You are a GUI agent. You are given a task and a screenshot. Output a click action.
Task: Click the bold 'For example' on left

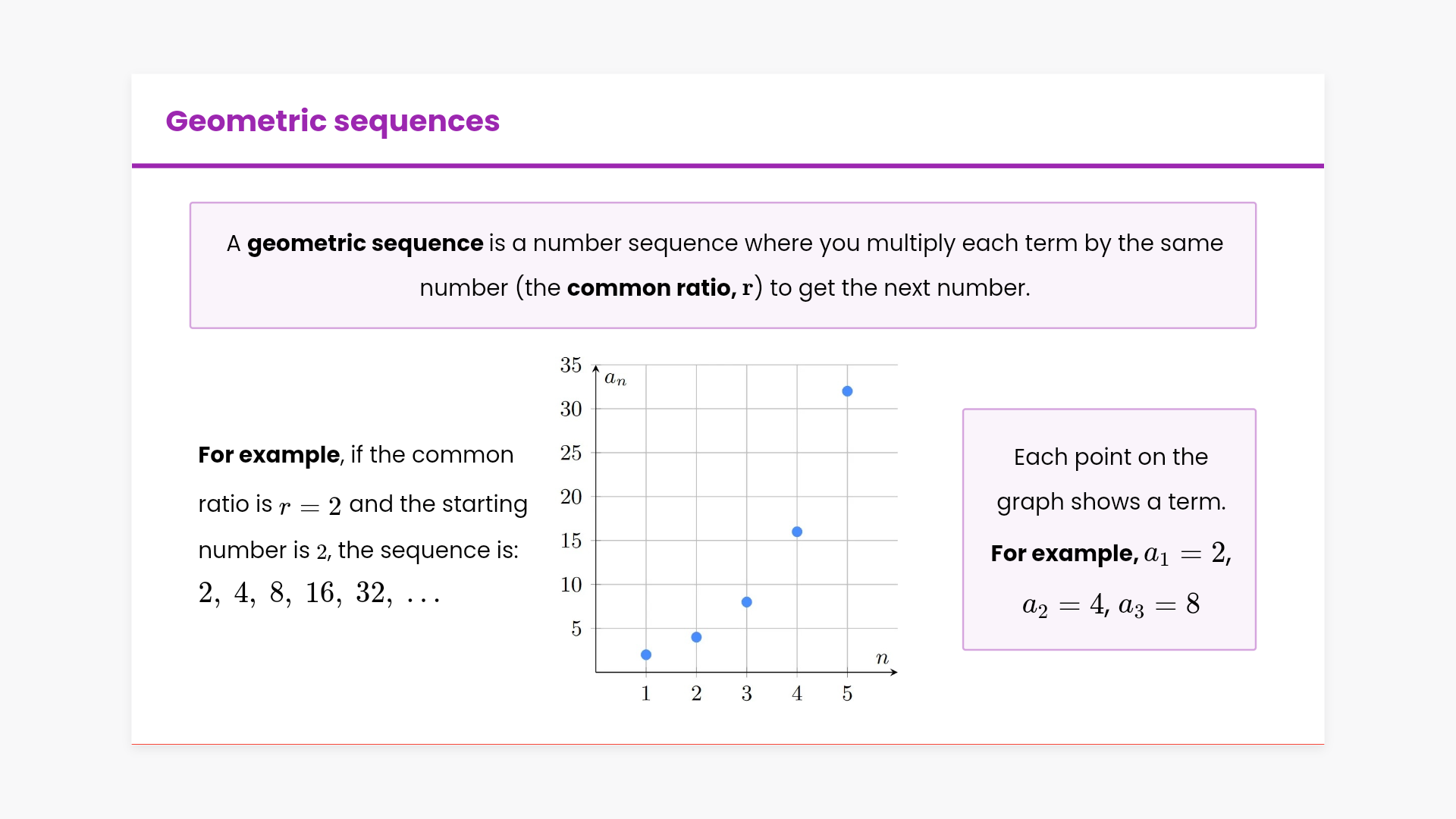[268, 455]
